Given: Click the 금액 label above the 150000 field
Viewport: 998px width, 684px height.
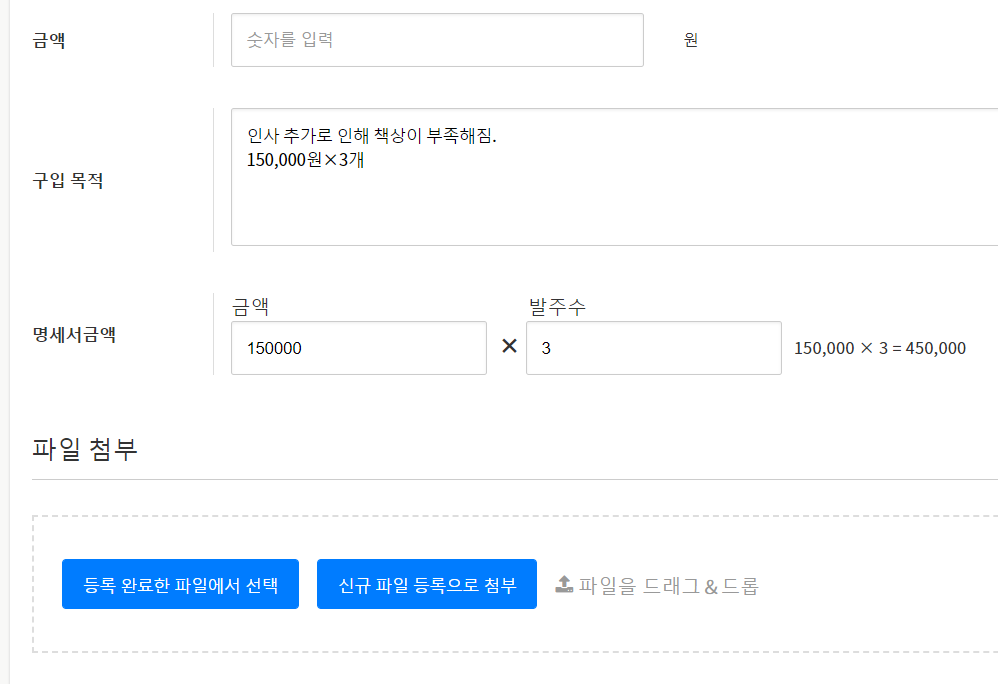Looking at the screenshot, I should [x=255, y=307].
